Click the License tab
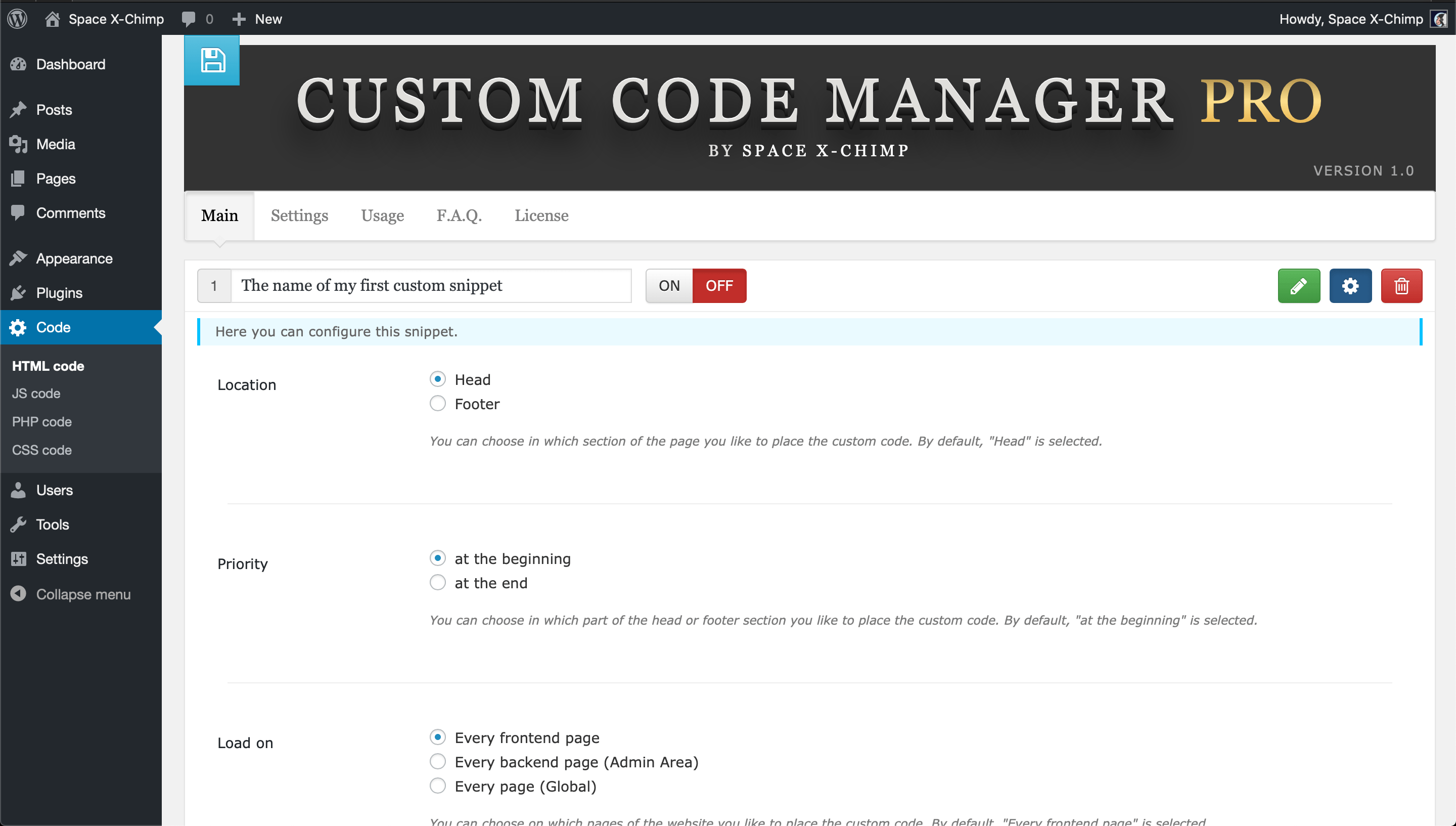The height and width of the screenshot is (826, 1456). click(541, 215)
